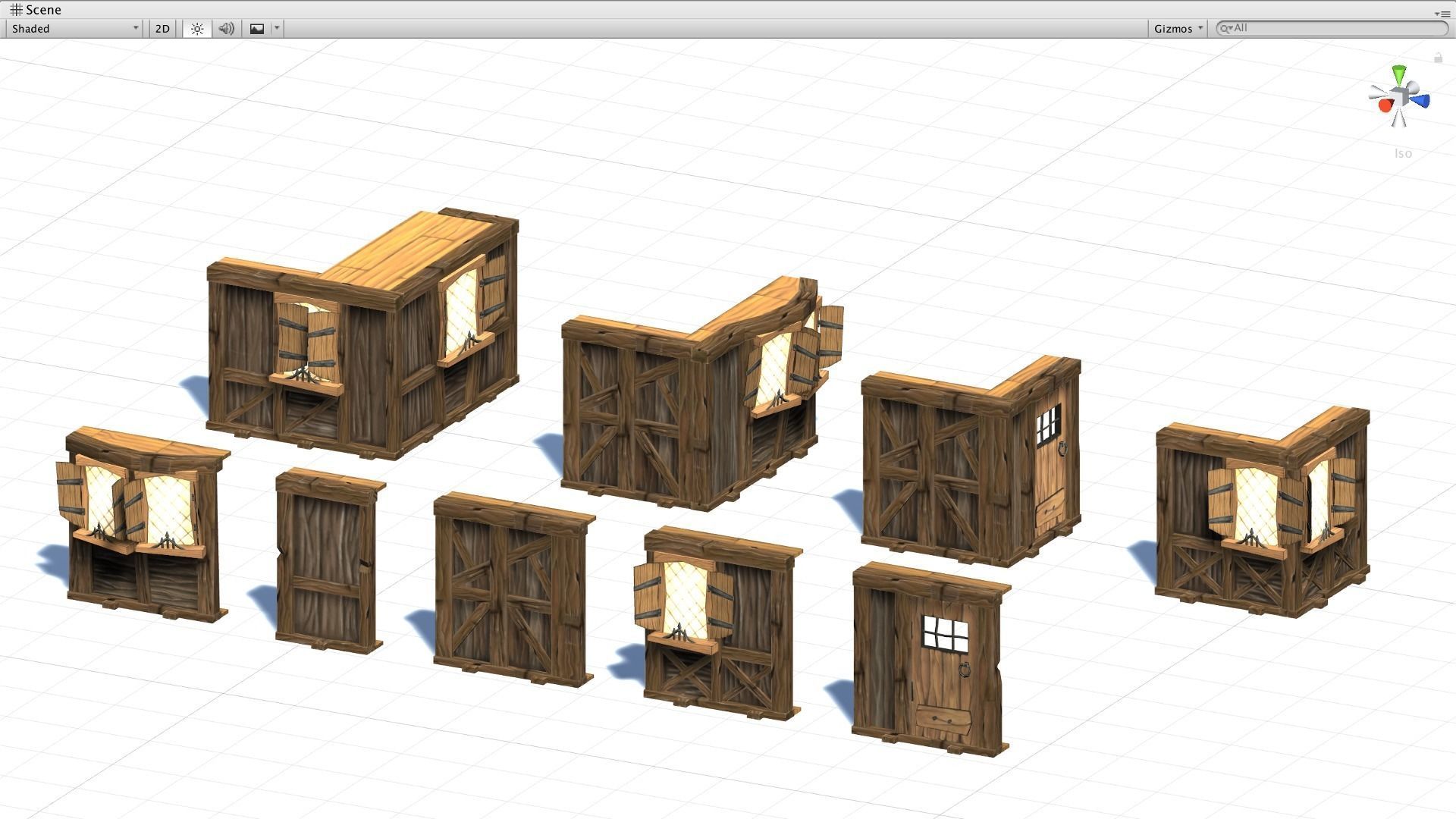Select the plain narrow wooden wall panel
The image size is (1456, 819).
click(x=330, y=560)
